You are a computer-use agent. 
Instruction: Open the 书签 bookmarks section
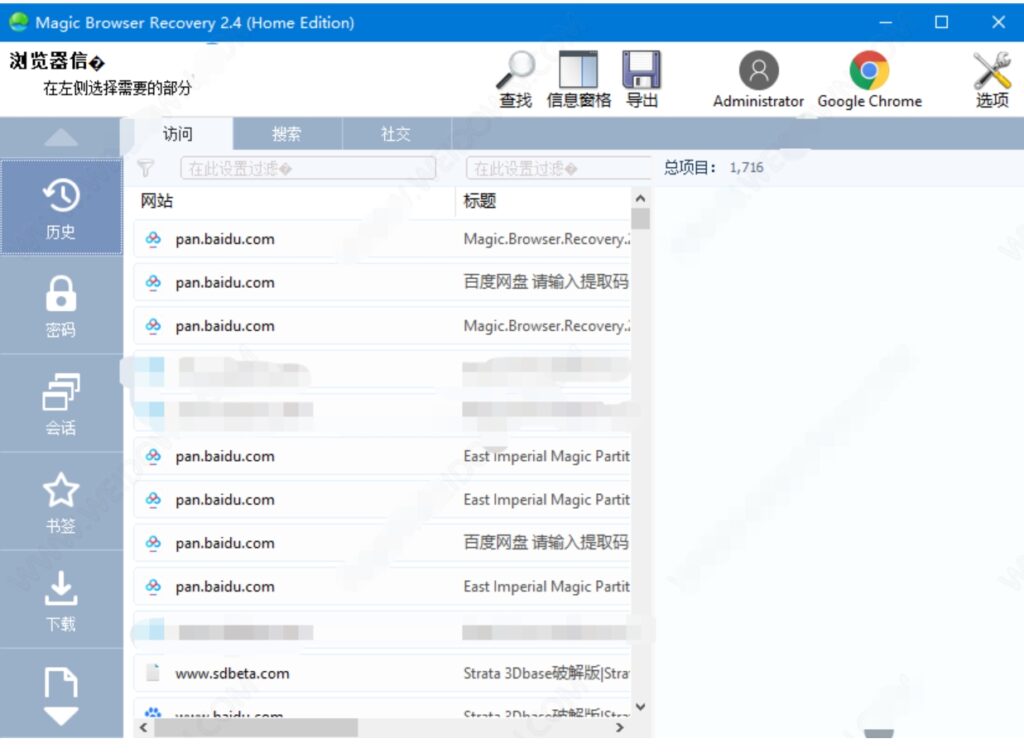[x=61, y=502]
